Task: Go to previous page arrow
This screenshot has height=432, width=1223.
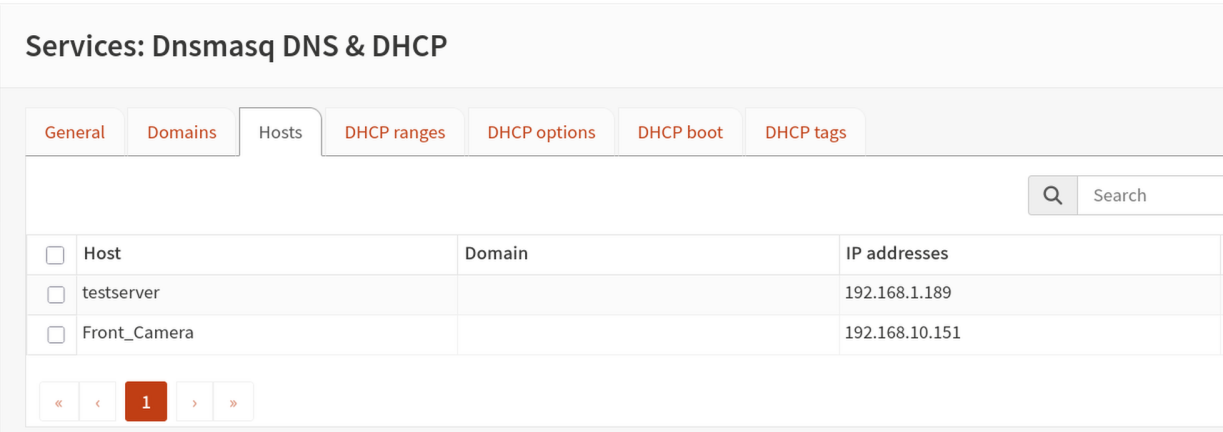Action: (98, 402)
